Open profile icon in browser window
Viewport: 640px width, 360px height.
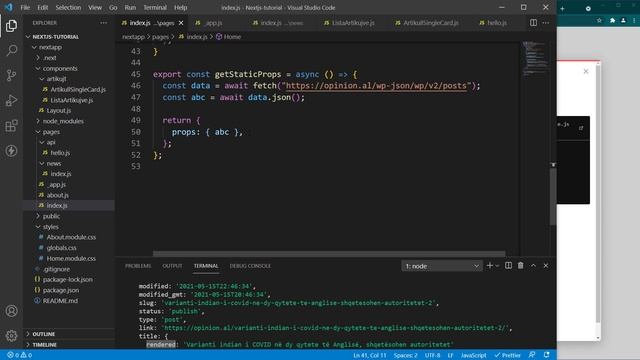click(623, 20)
